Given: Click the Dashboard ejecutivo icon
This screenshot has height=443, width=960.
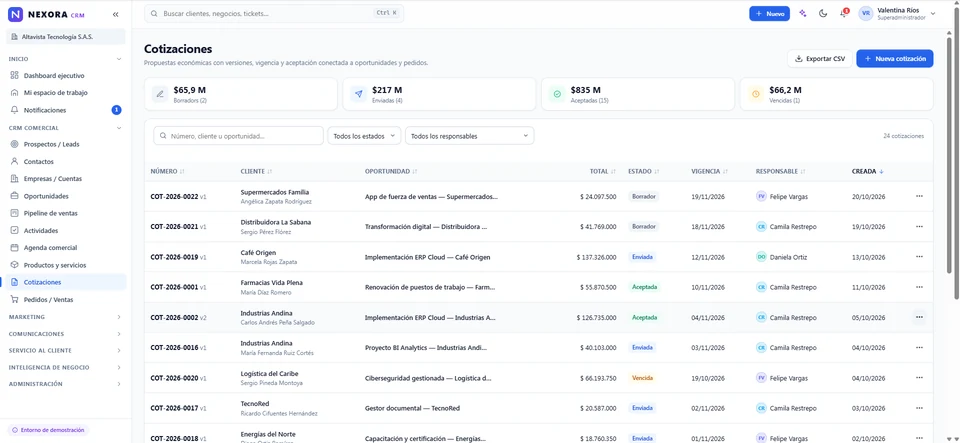Looking at the screenshot, I should [15, 76].
